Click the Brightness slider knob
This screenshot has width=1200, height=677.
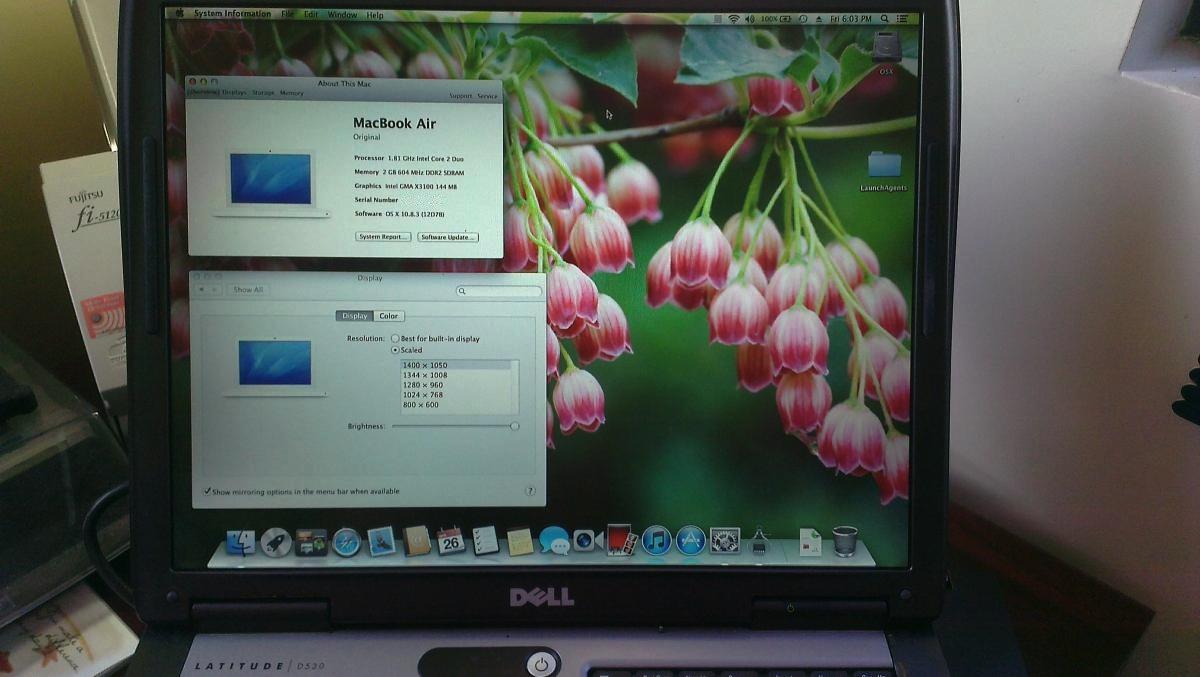[514, 426]
